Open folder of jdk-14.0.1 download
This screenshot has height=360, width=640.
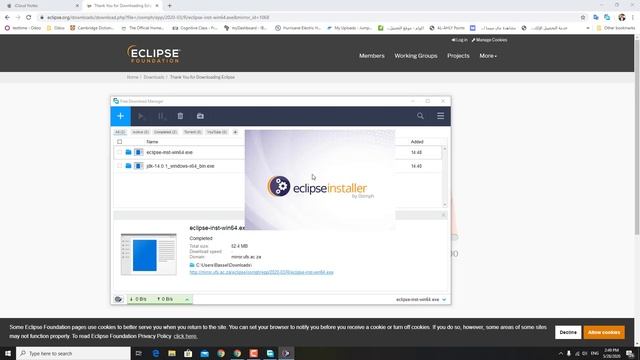[128, 166]
